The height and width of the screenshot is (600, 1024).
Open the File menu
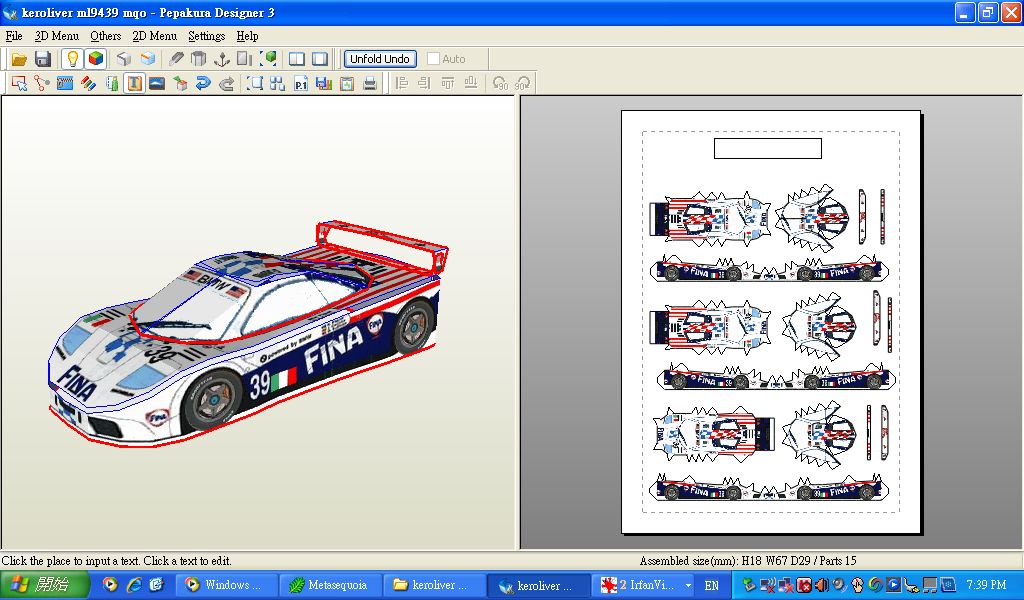tap(14, 36)
